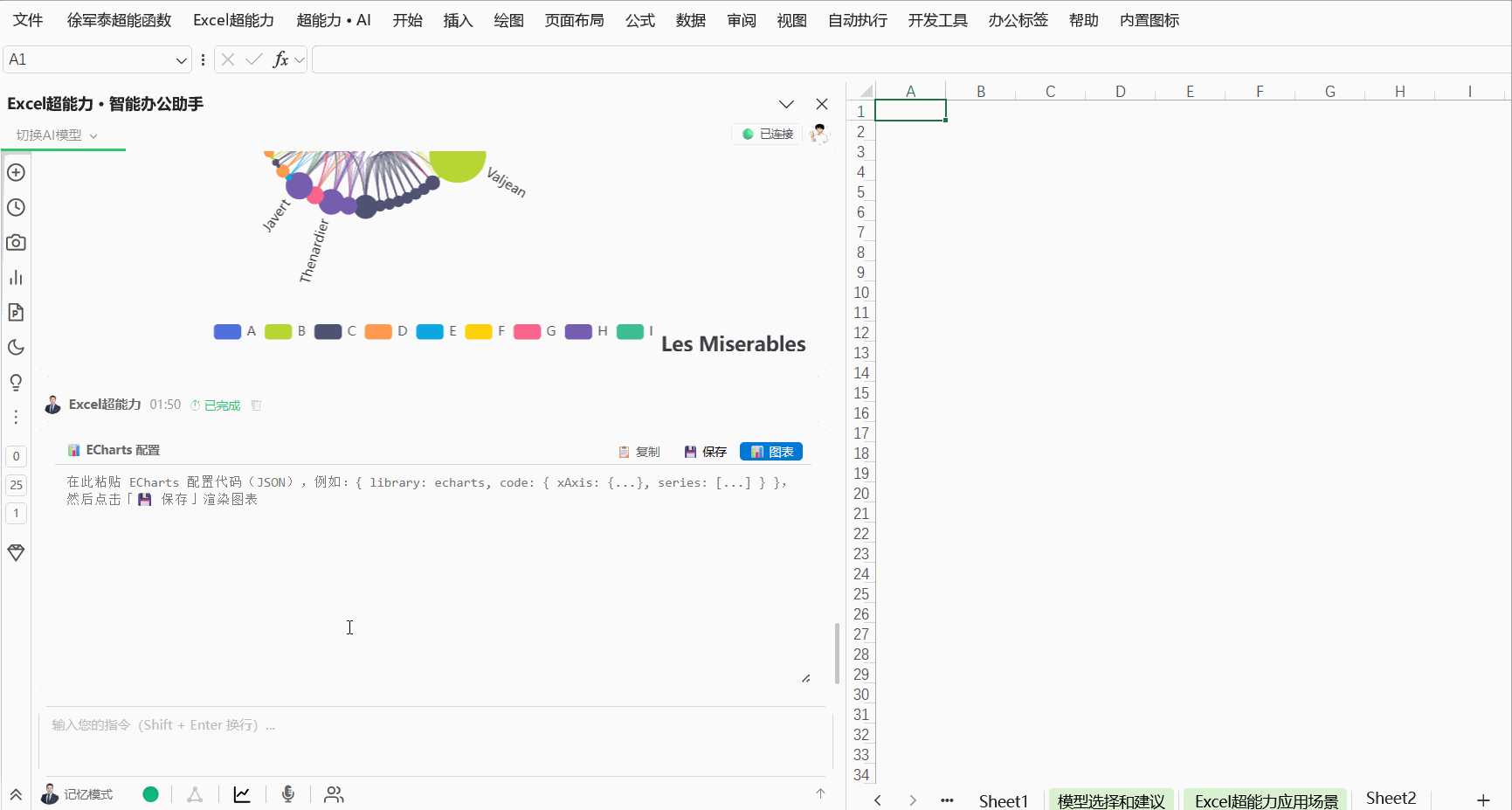Open the 徐军泰超能函数 tab
Viewport: 1512px width, 810px height.
point(119,20)
